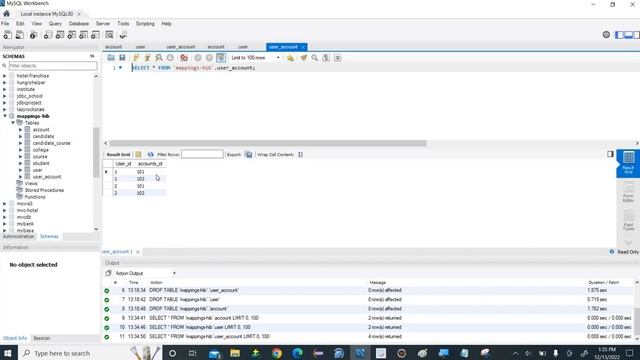Toggle result side panel visibility icon
Viewport: 640px width, 360px height.
tap(610, 154)
